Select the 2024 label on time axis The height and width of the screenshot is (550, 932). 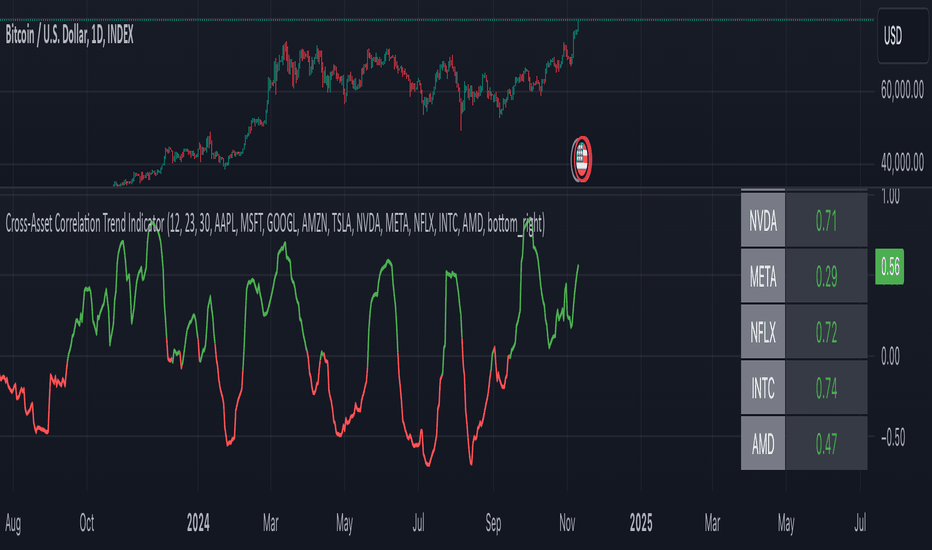(198, 522)
